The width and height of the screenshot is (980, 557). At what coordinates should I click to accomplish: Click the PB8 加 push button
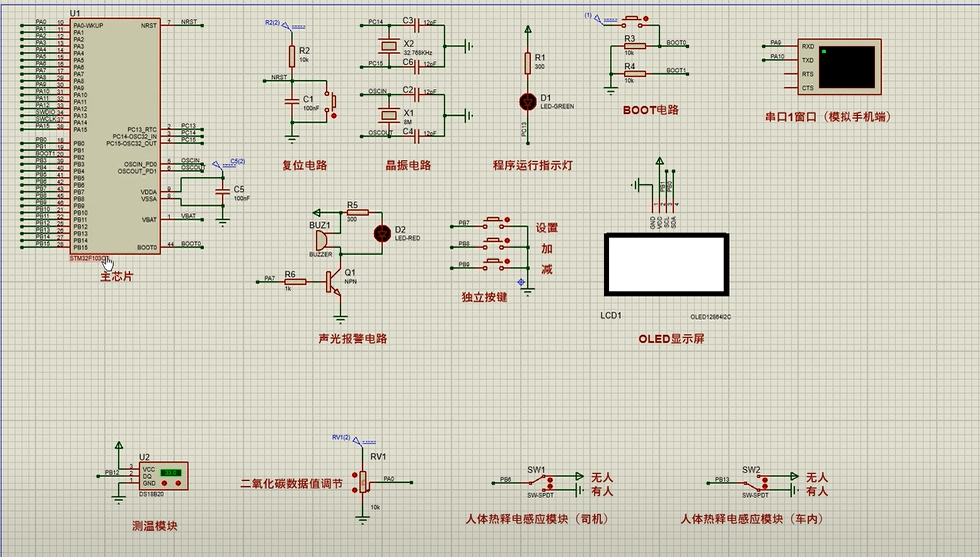coord(497,243)
